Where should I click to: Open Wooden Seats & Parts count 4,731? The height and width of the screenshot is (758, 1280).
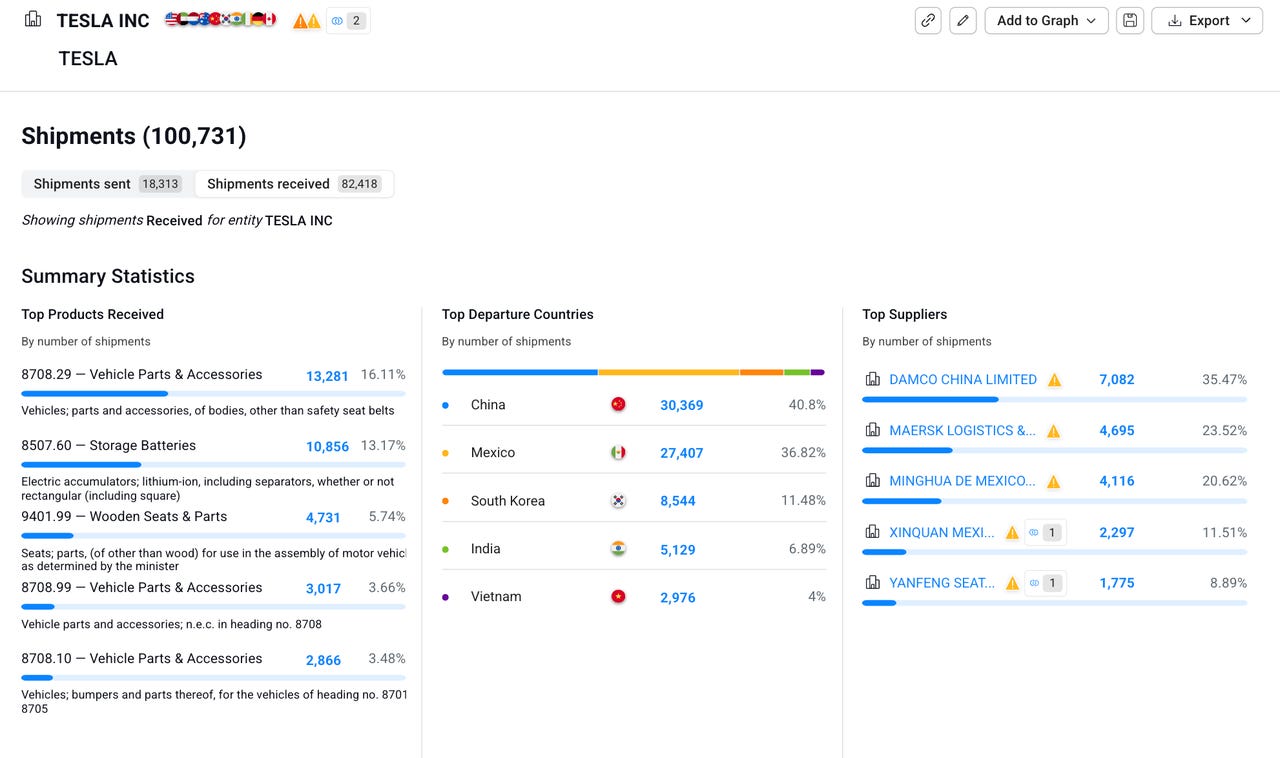click(x=323, y=518)
